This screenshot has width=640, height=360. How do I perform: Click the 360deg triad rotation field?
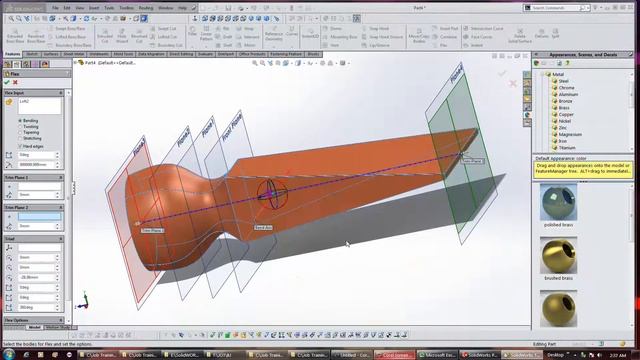pos(36,307)
